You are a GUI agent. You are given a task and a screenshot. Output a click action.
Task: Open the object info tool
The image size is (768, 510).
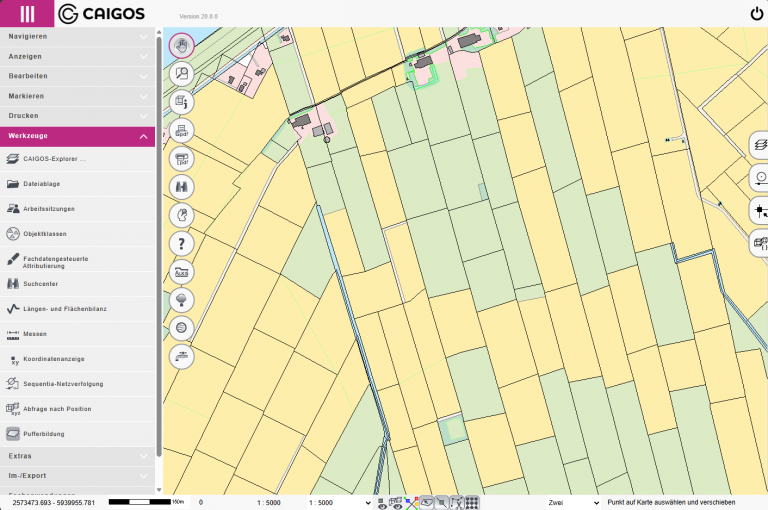click(x=182, y=102)
